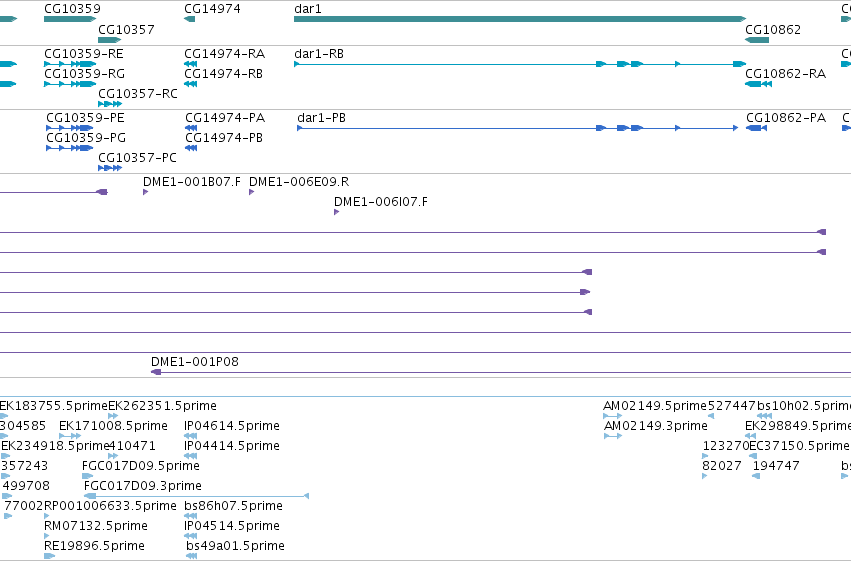Open the dar1-RB transcript
Image resolution: width=851 pixels, height=561 pixels.
[520, 64]
